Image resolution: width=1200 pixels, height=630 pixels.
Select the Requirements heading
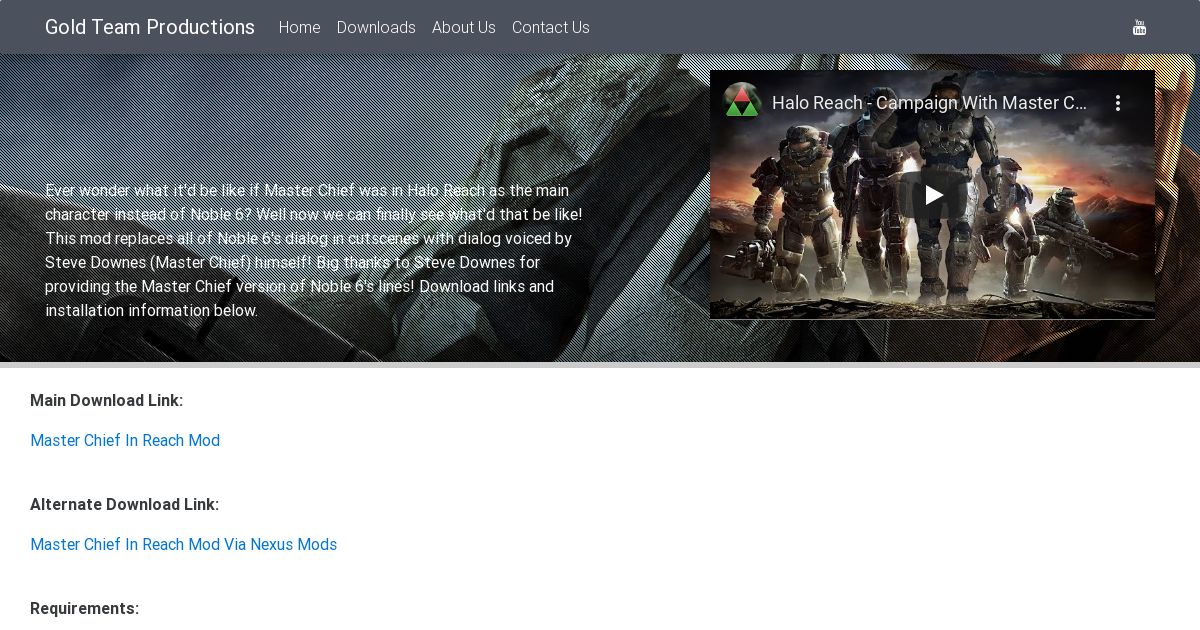(85, 608)
